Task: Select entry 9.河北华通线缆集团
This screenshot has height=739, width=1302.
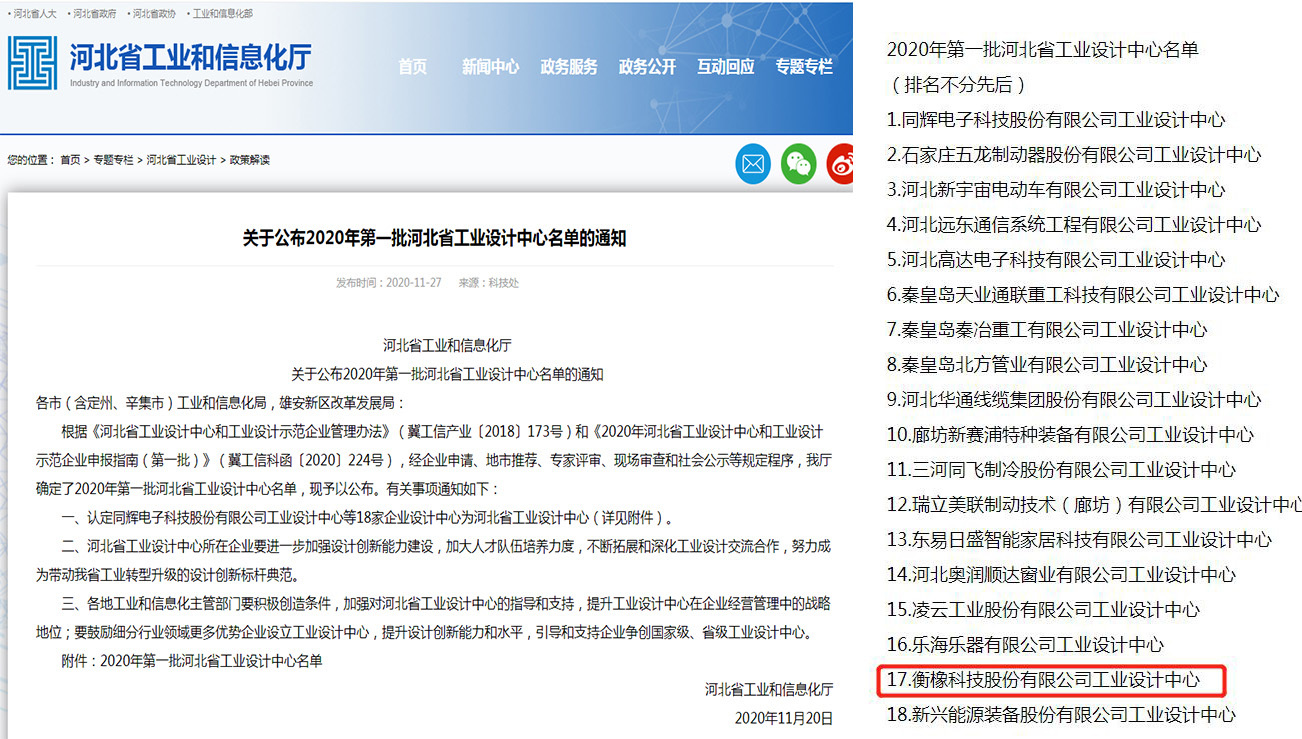Action: 1074,399
